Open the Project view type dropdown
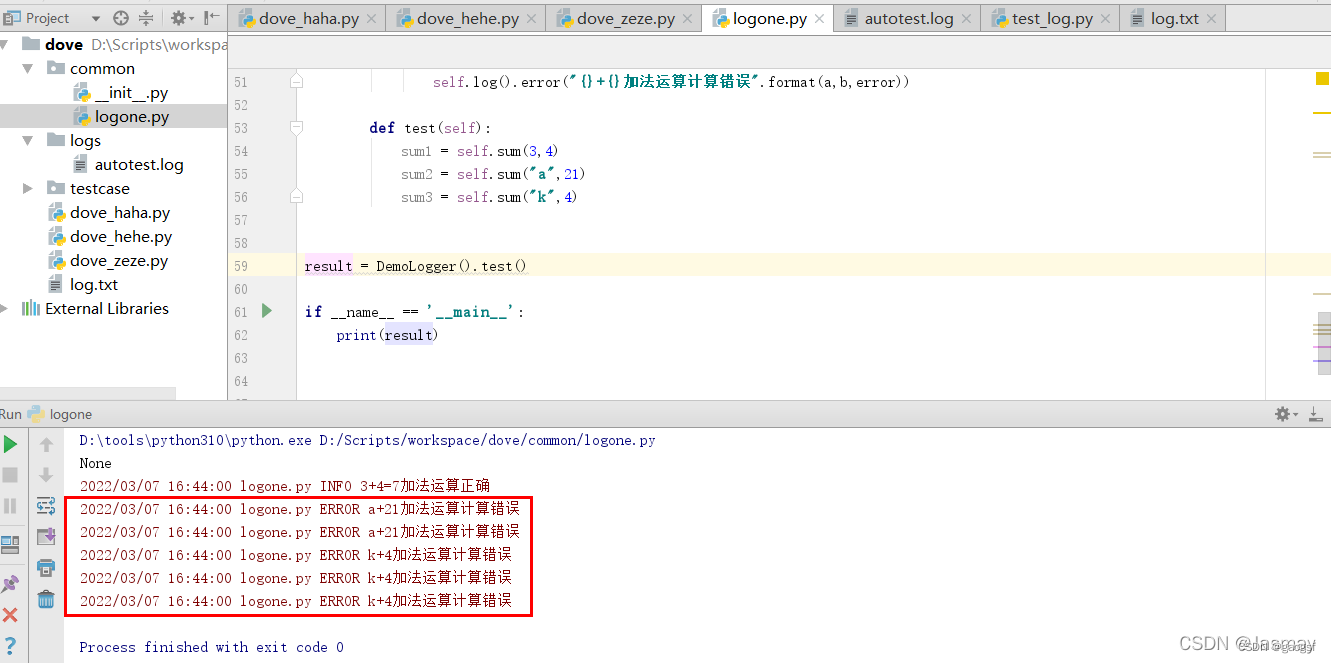The width and height of the screenshot is (1331, 663). pos(96,18)
